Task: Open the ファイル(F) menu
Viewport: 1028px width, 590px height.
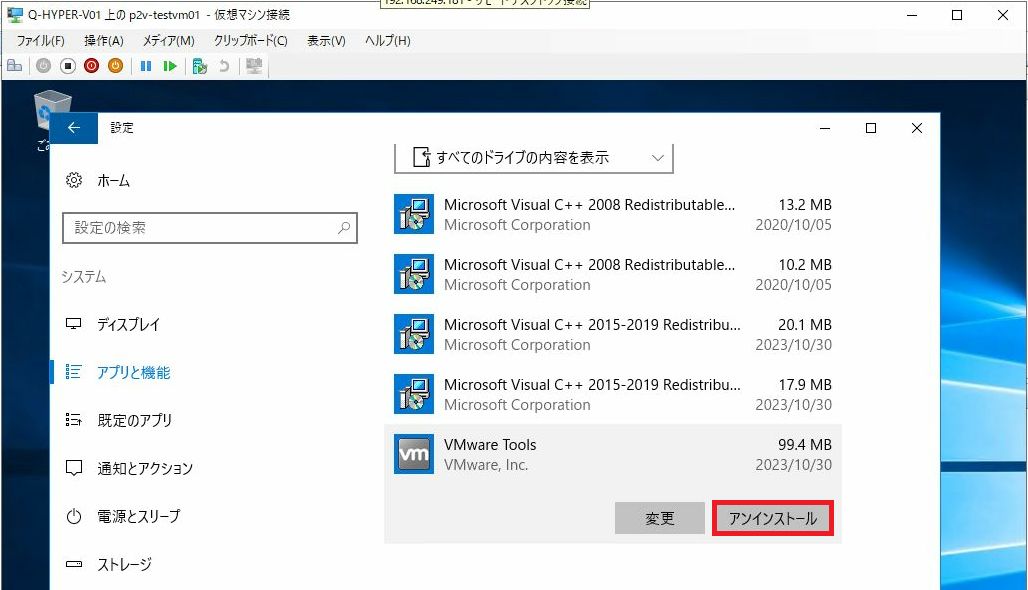Action: point(41,41)
